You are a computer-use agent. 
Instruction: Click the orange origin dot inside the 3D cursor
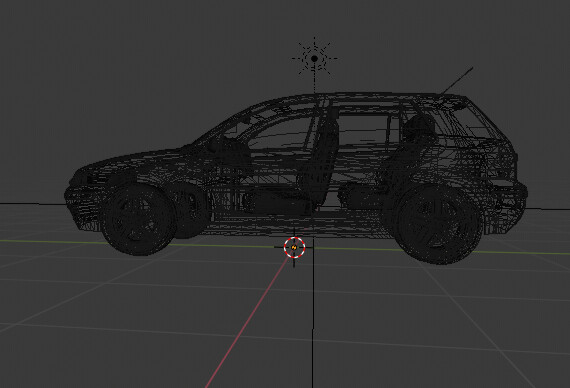pos(294,247)
